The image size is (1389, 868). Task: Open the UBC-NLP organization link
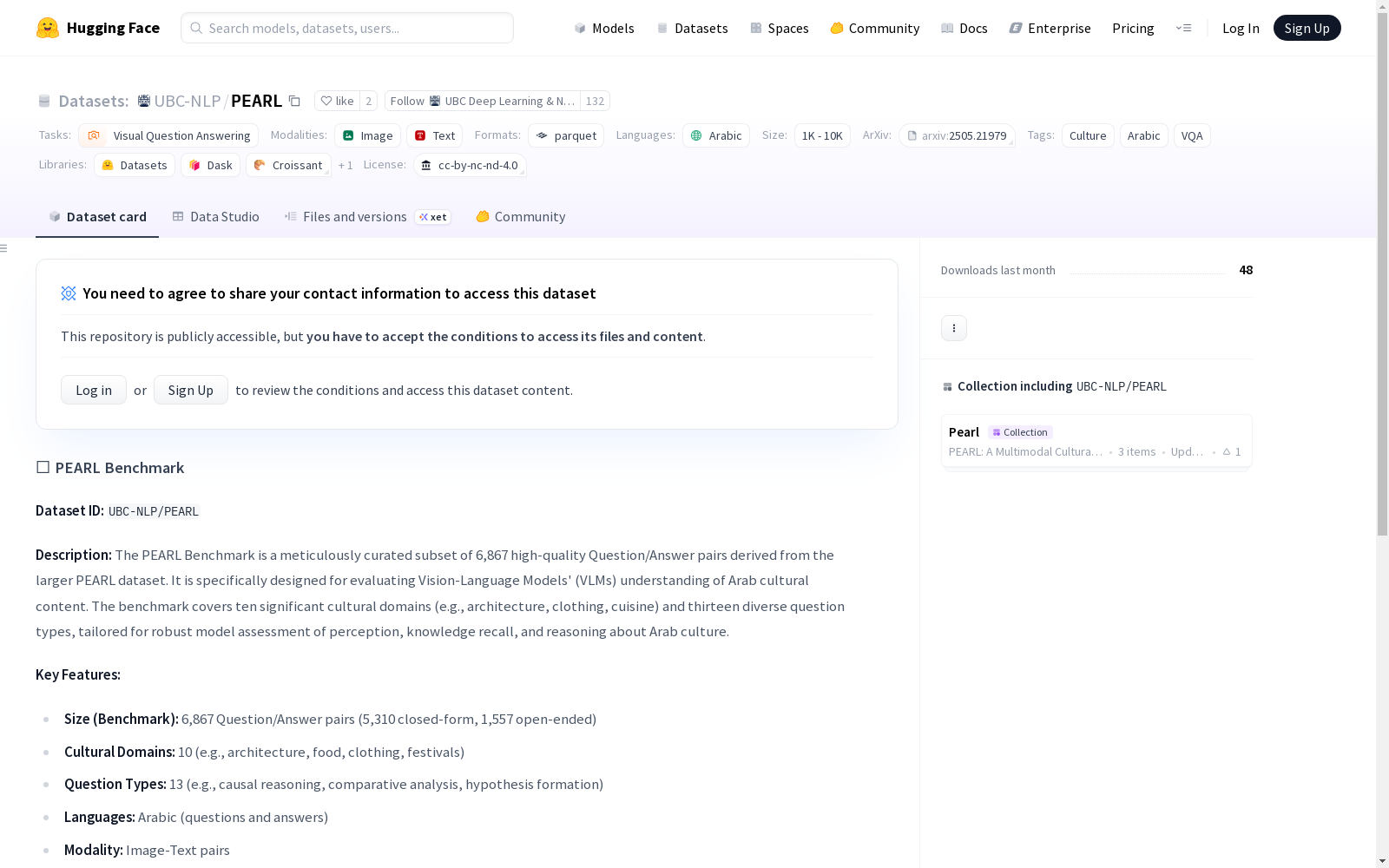[188, 101]
